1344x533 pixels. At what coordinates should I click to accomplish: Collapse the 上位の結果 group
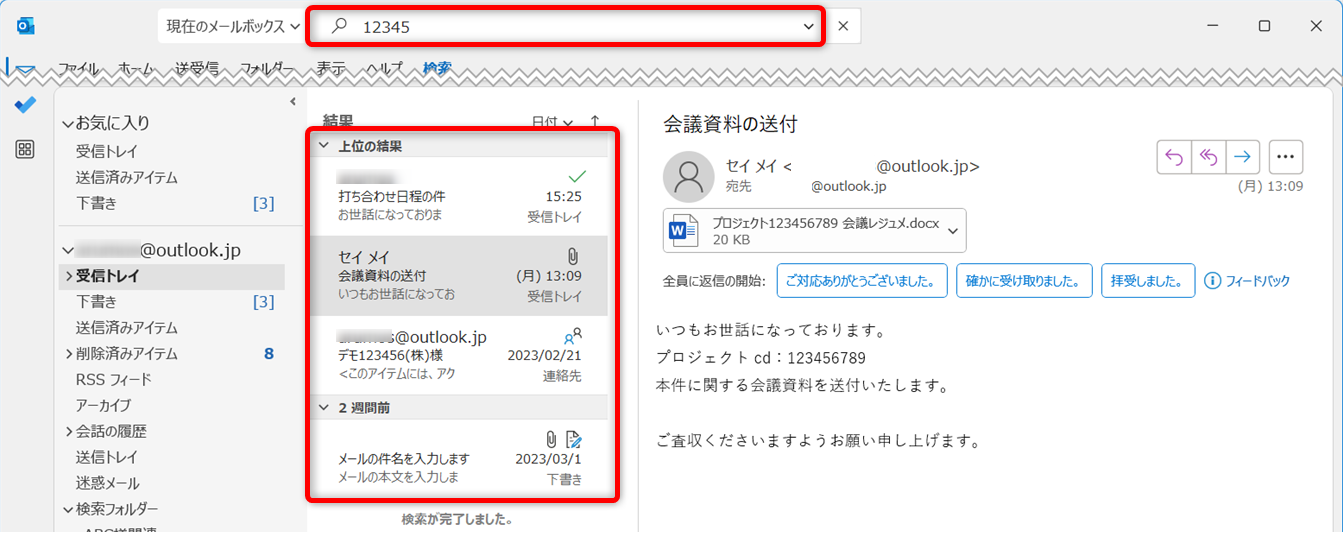(323, 146)
